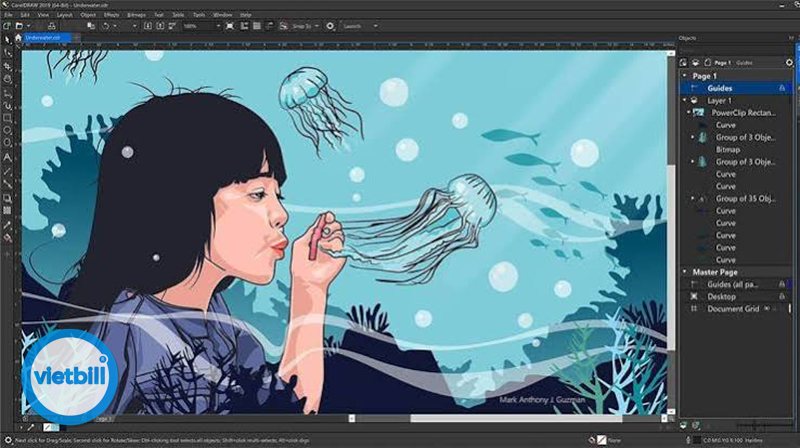This screenshot has height=448, width=800.
Task: Select the Parallel Dimension line tool
Action: pos(7,171)
